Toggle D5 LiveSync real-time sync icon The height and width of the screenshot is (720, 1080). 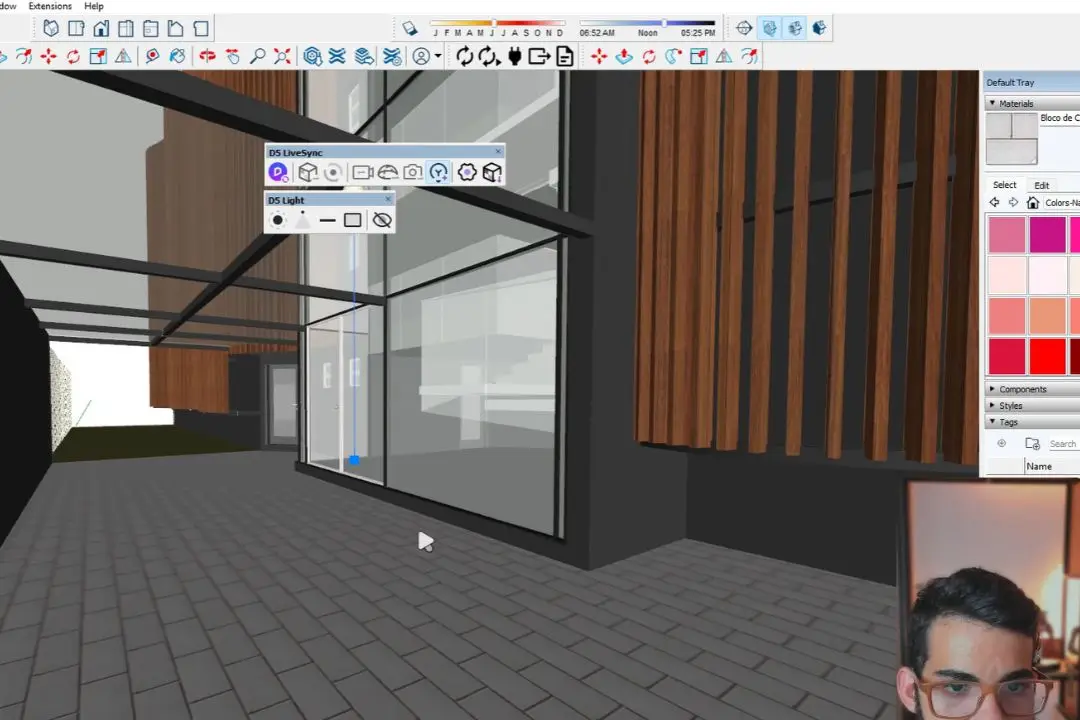(x=333, y=172)
